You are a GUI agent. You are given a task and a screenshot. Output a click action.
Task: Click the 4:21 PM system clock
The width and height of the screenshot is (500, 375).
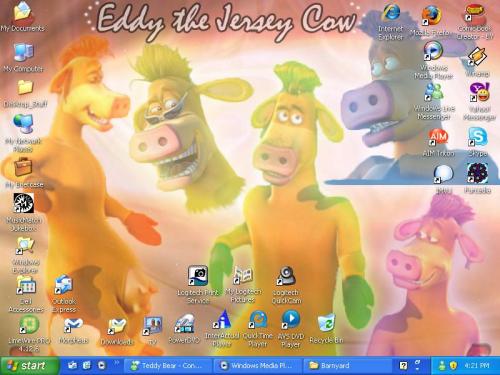pyautogui.click(x=477, y=366)
